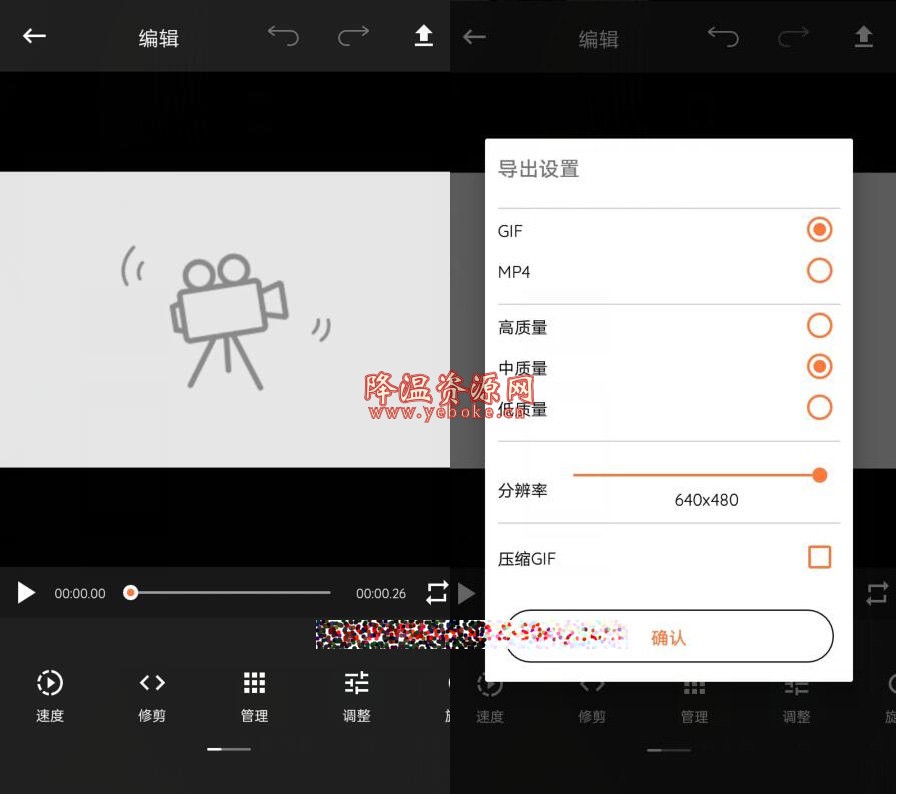Go back using the left screen's arrow
Screen dimensions: 898x794
point(34,36)
